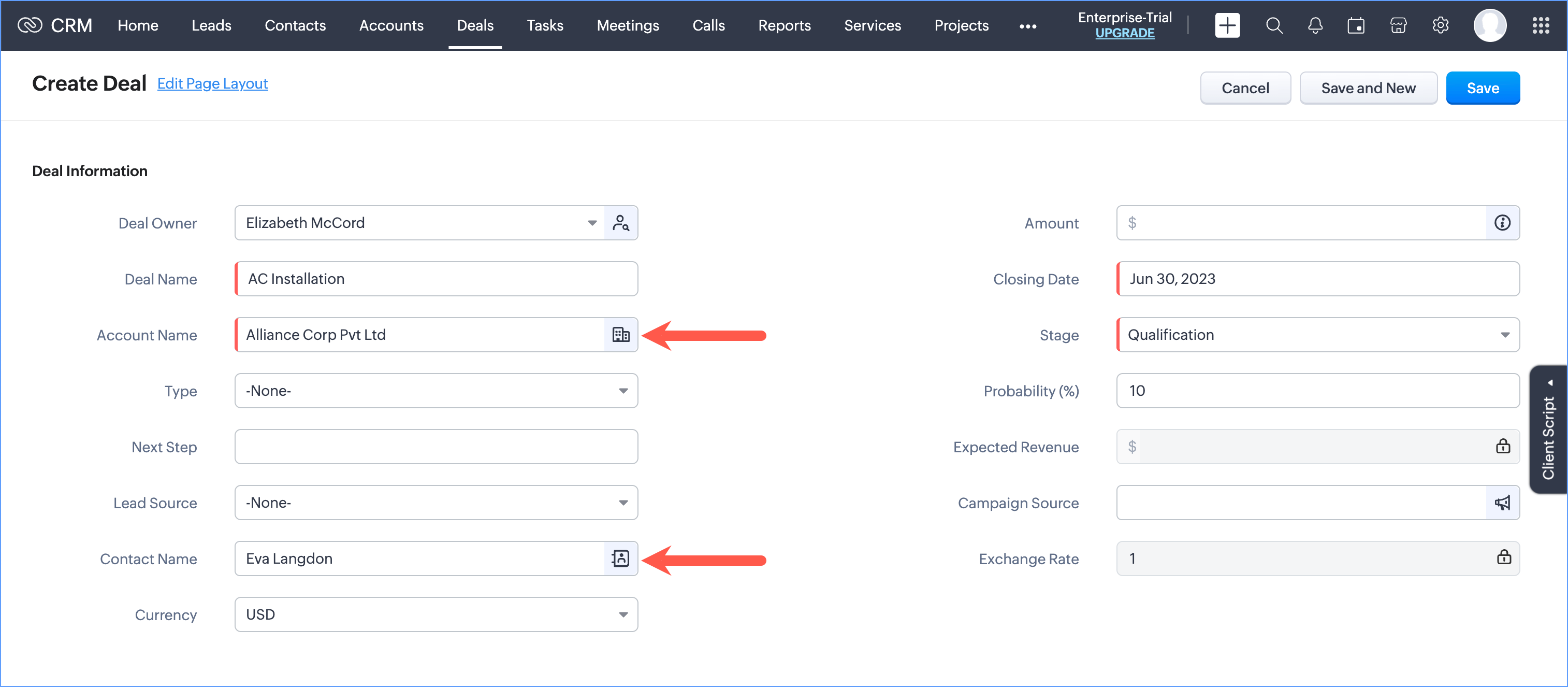Open the account lookup icon
1568x687 pixels.
[620, 334]
